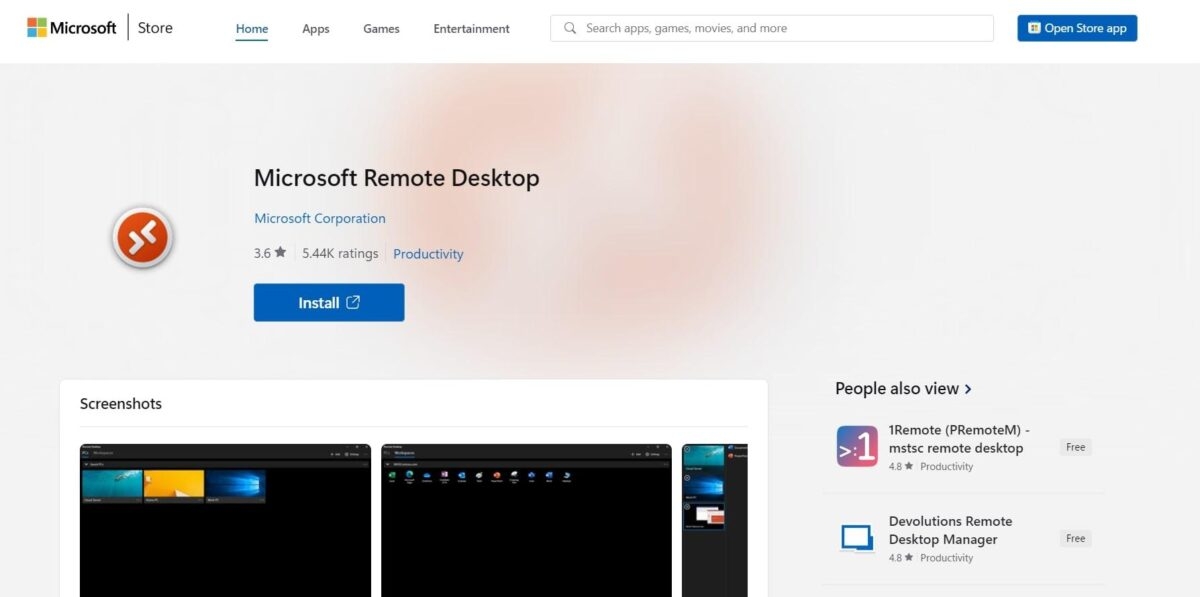Click the Microsoft Remote Desktop title
The image size is (1200, 597).
tap(397, 178)
